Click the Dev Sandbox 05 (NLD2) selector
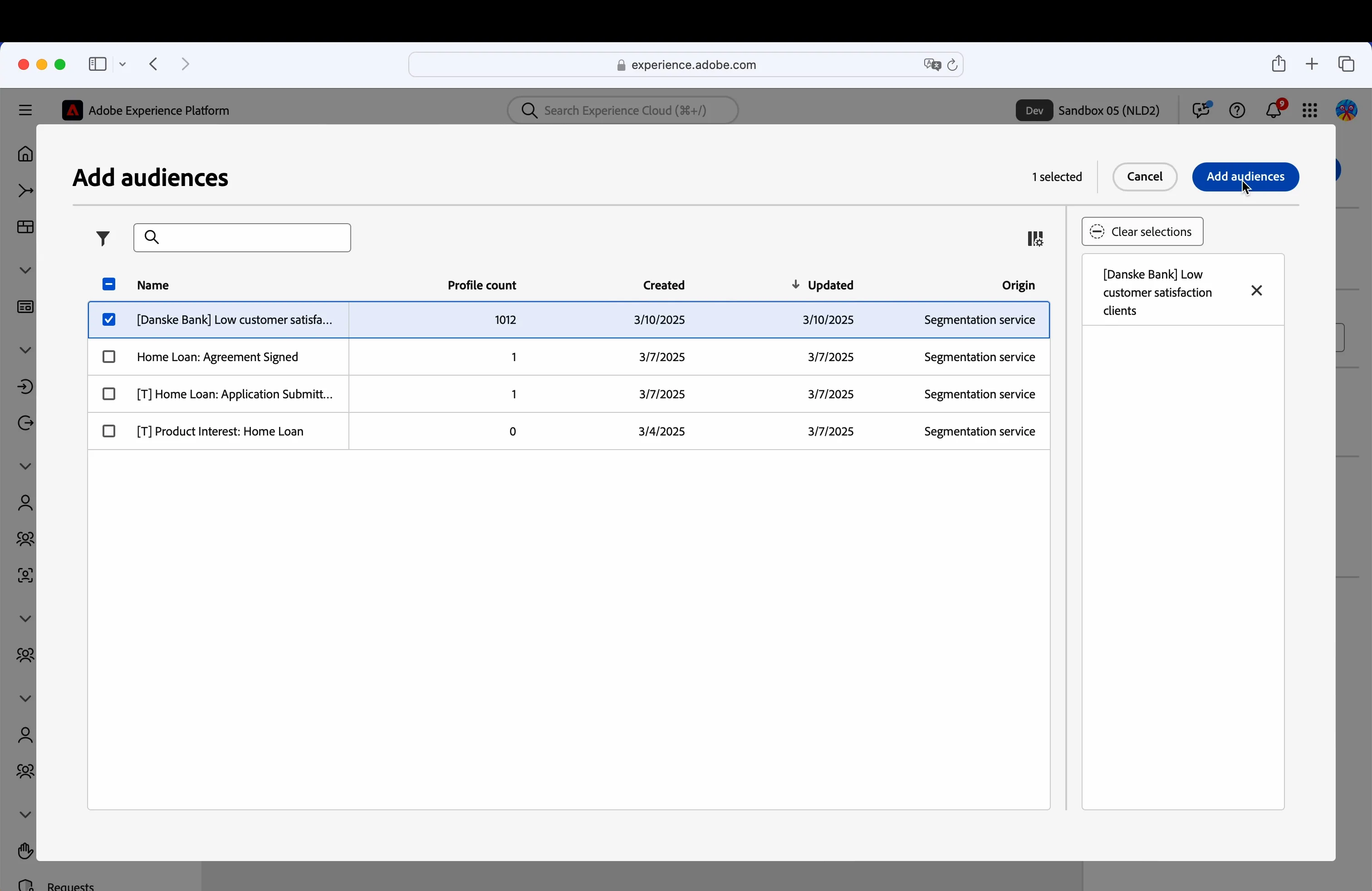 pyautogui.click(x=1088, y=111)
